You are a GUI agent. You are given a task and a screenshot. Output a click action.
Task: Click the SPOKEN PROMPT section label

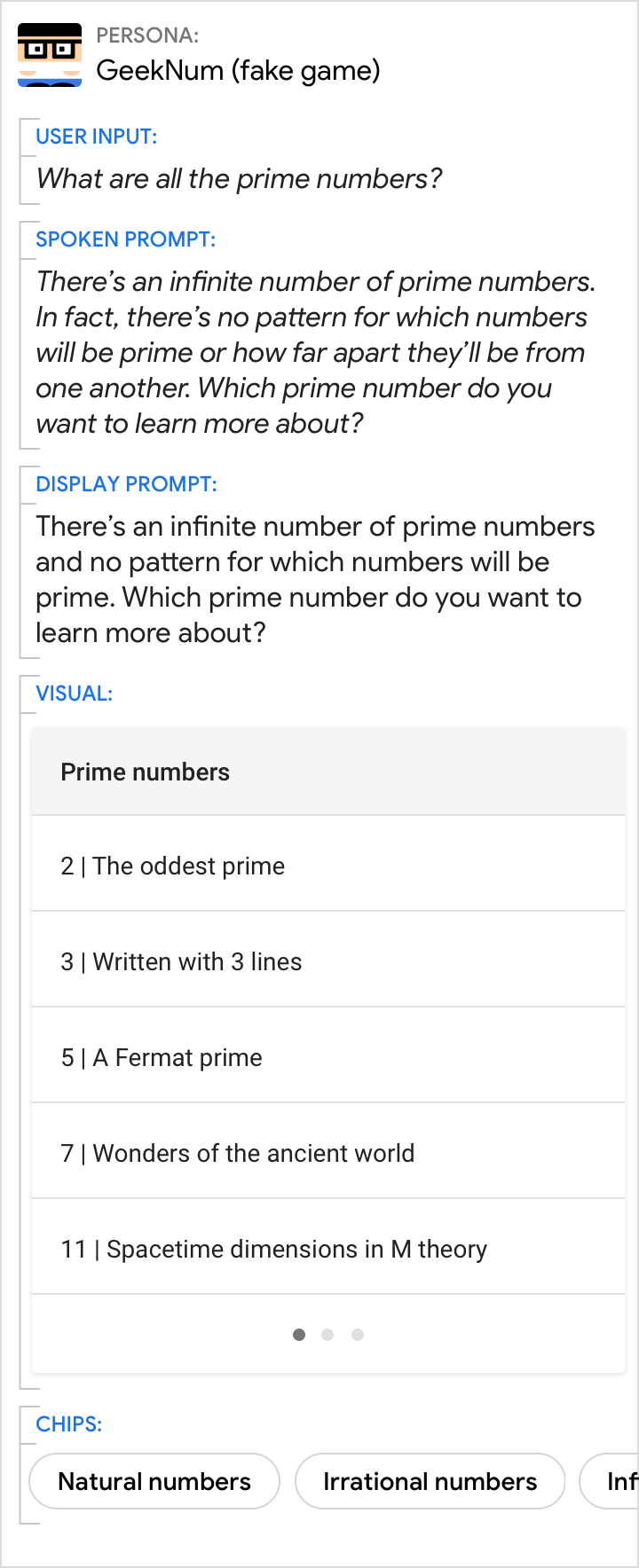click(x=125, y=239)
